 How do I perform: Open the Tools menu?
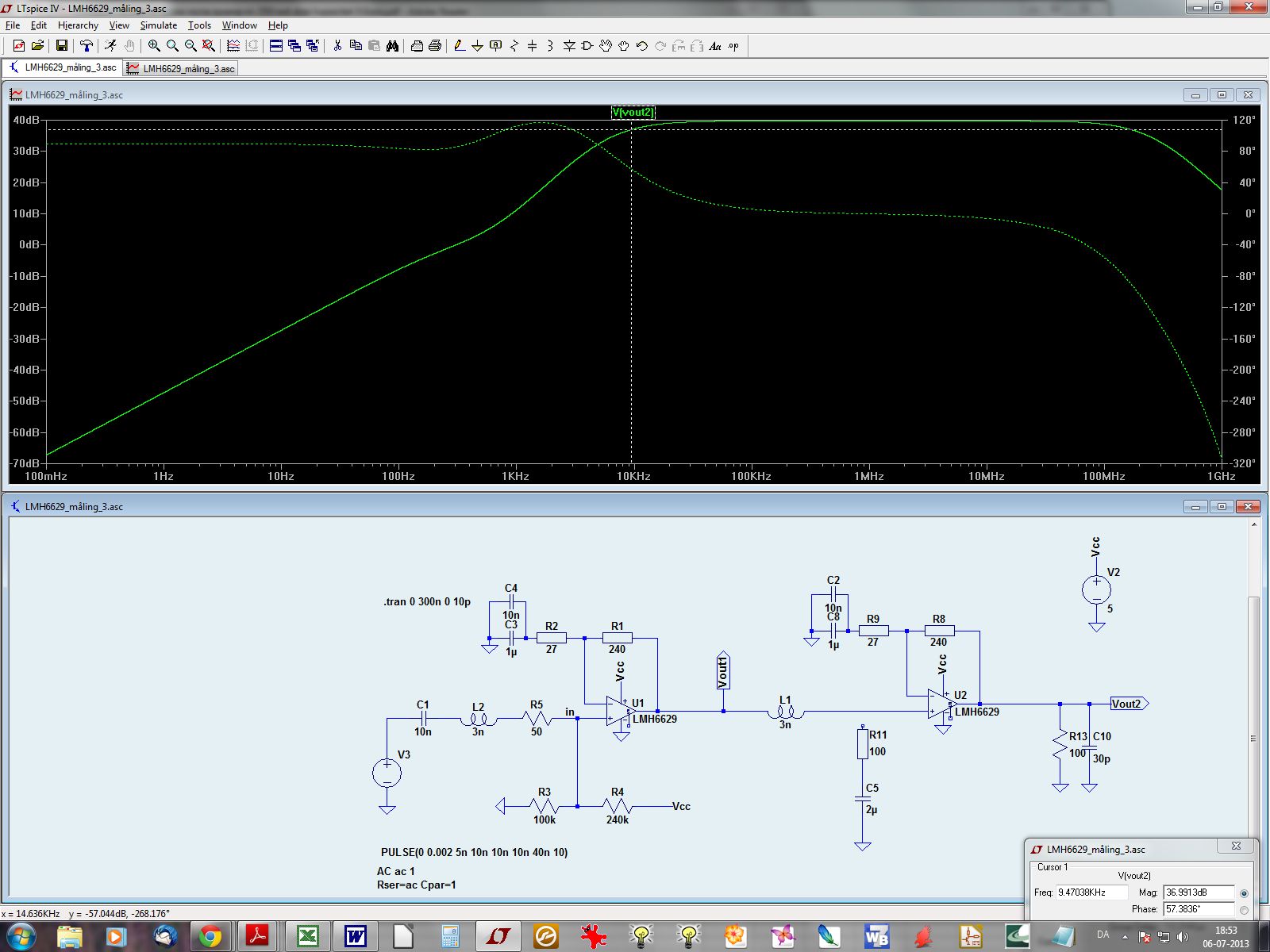tap(199, 25)
